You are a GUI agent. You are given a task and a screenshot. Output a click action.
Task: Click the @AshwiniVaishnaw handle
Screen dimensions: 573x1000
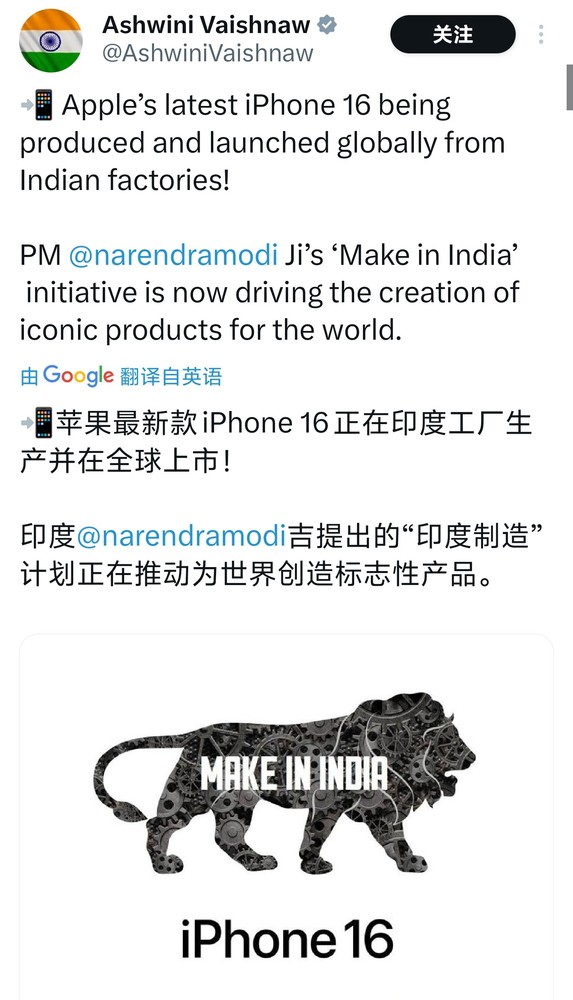208,54
